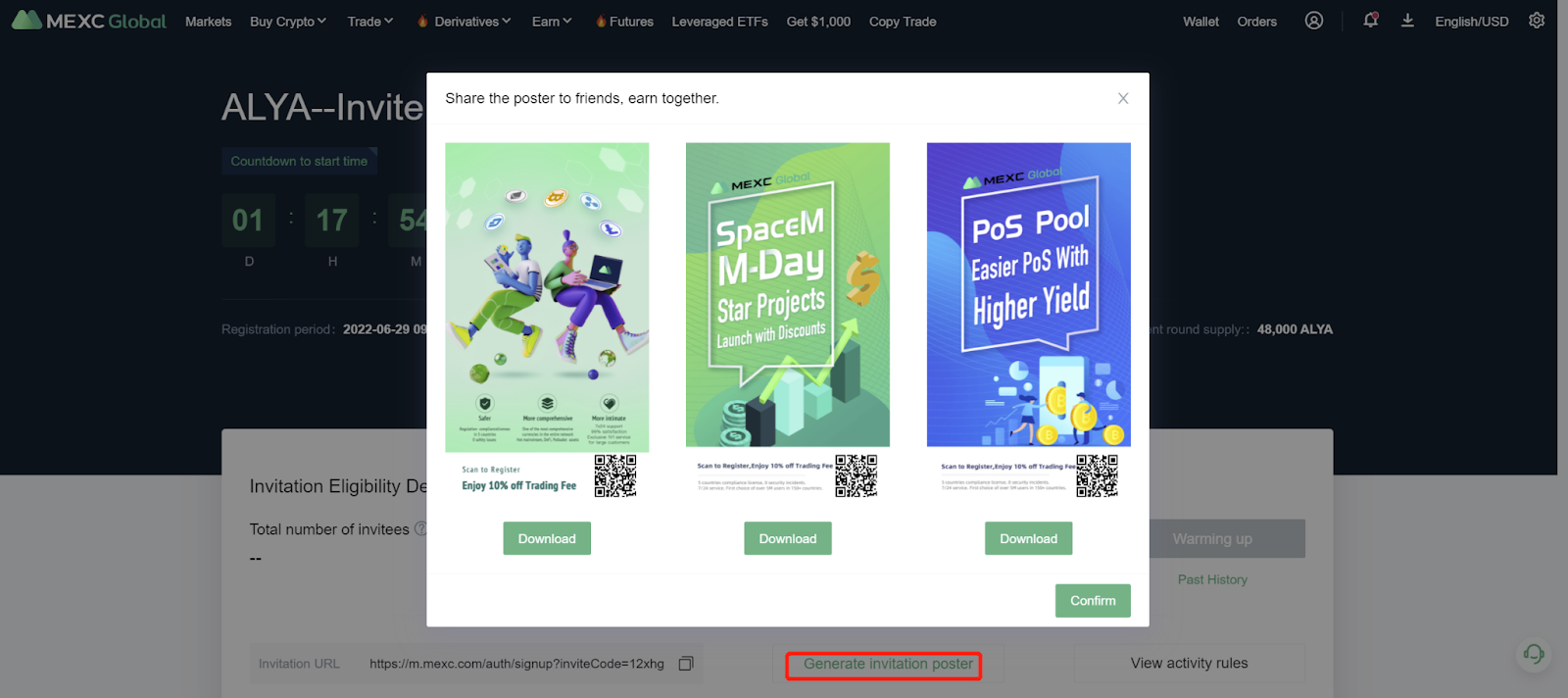Click the '48,000 ALYA' supply value

pyautogui.click(x=1295, y=329)
